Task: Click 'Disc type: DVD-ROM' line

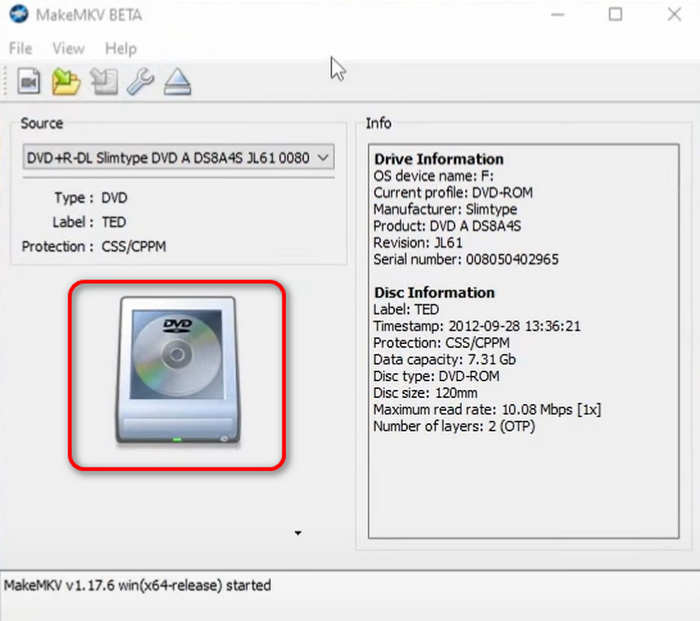Action: click(x=436, y=376)
